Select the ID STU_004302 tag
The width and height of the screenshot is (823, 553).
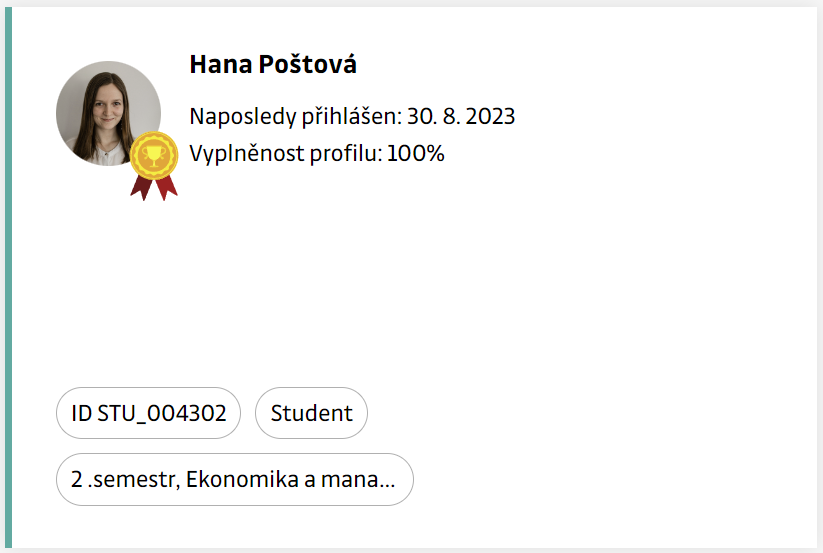148,413
